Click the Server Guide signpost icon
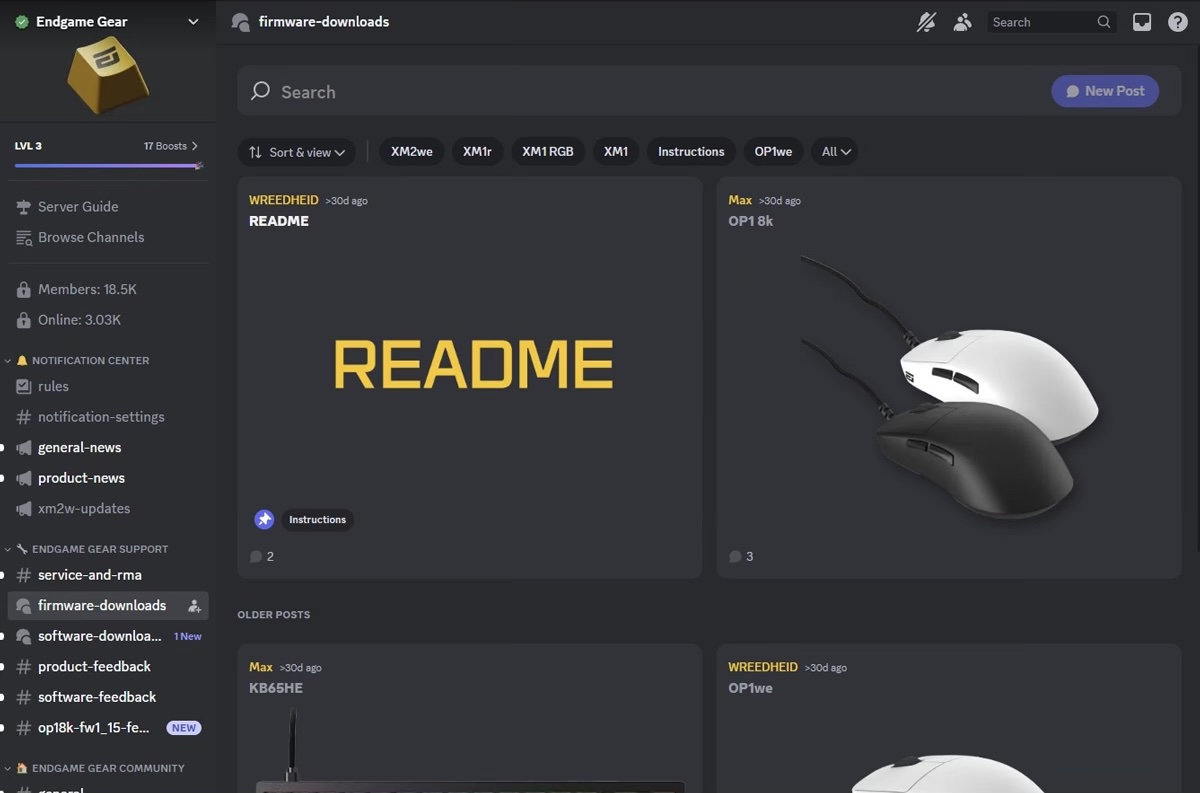 coord(24,207)
